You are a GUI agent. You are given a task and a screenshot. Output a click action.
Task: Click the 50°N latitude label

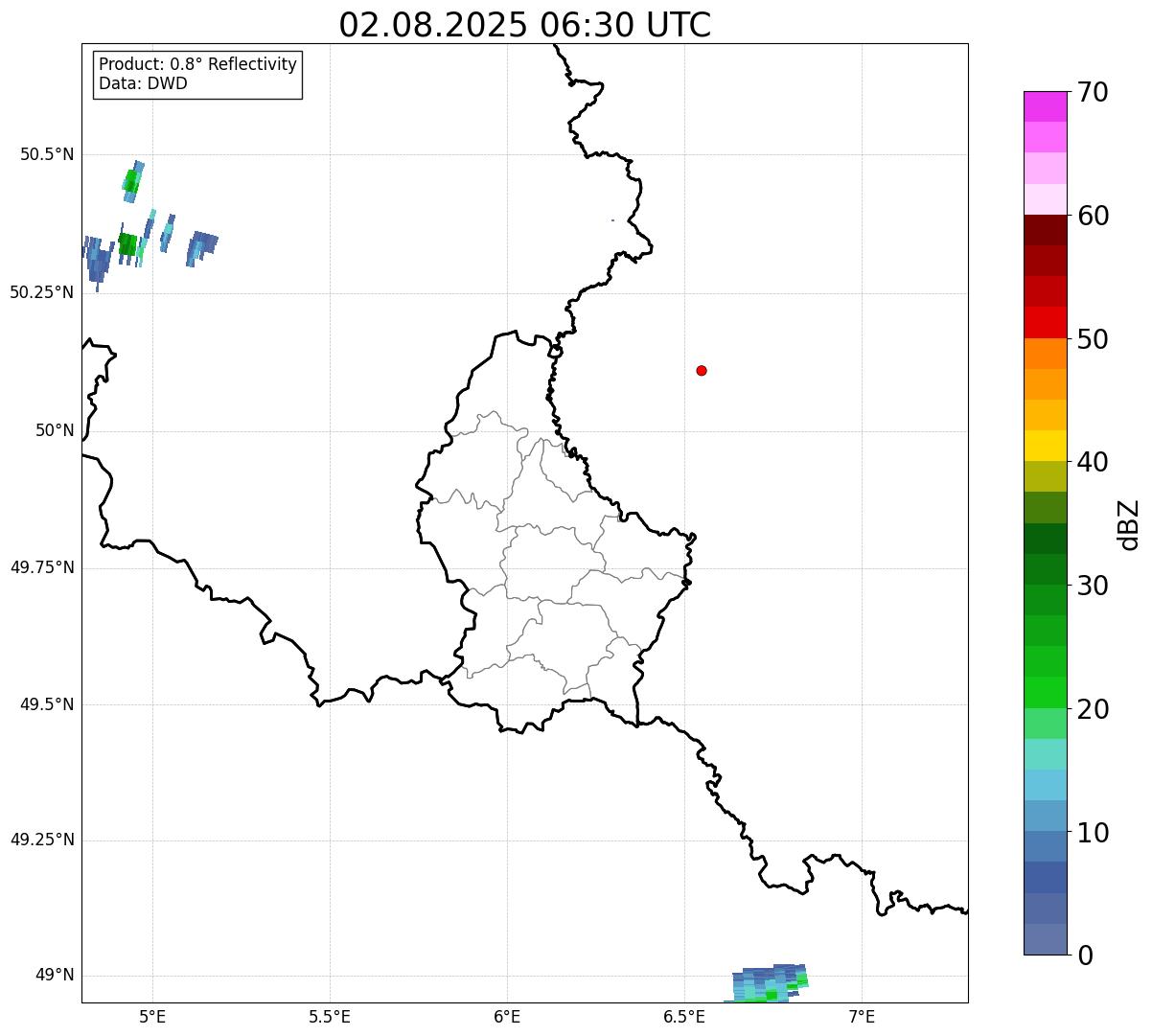point(55,430)
